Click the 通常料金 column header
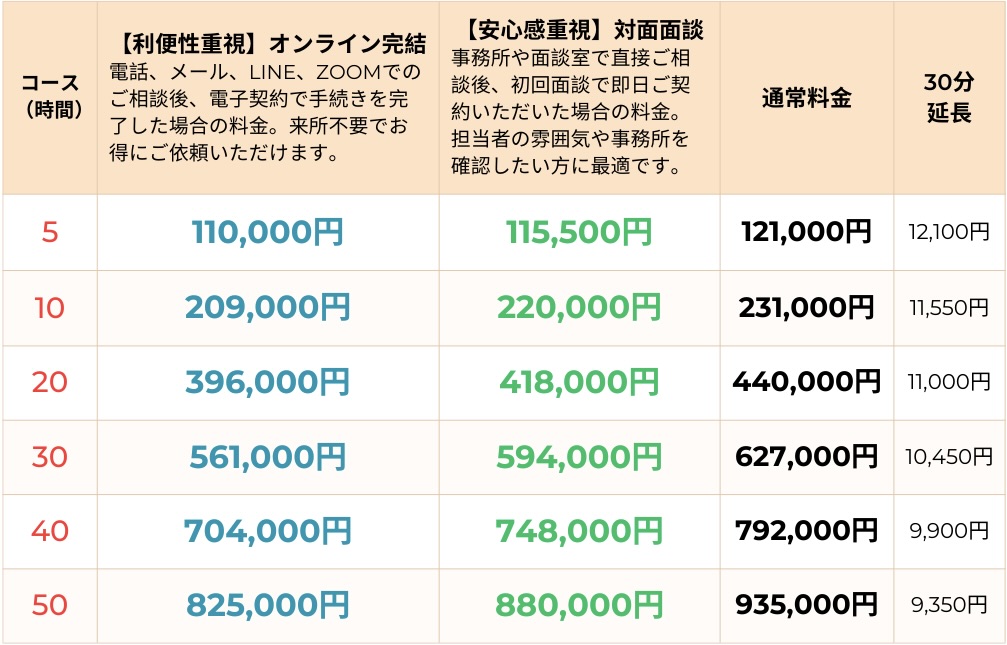1007x645 pixels. pos(806,98)
